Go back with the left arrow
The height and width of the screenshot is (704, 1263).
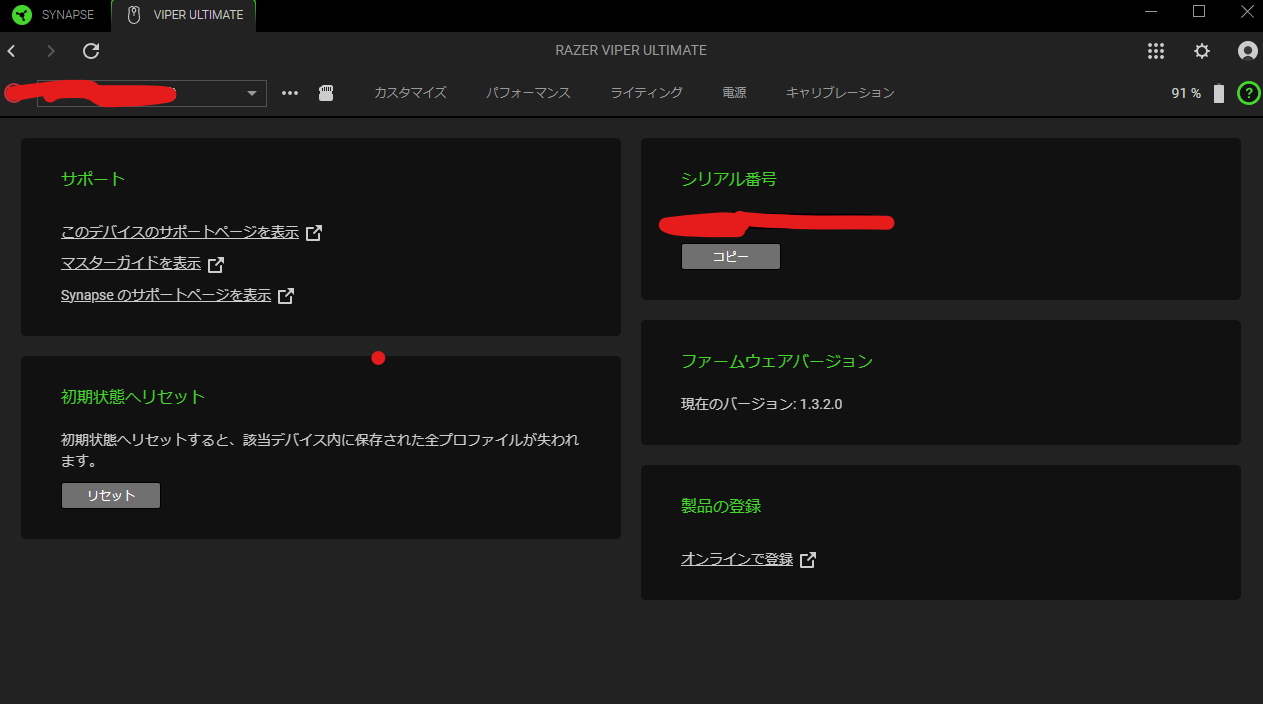(x=12, y=51)
